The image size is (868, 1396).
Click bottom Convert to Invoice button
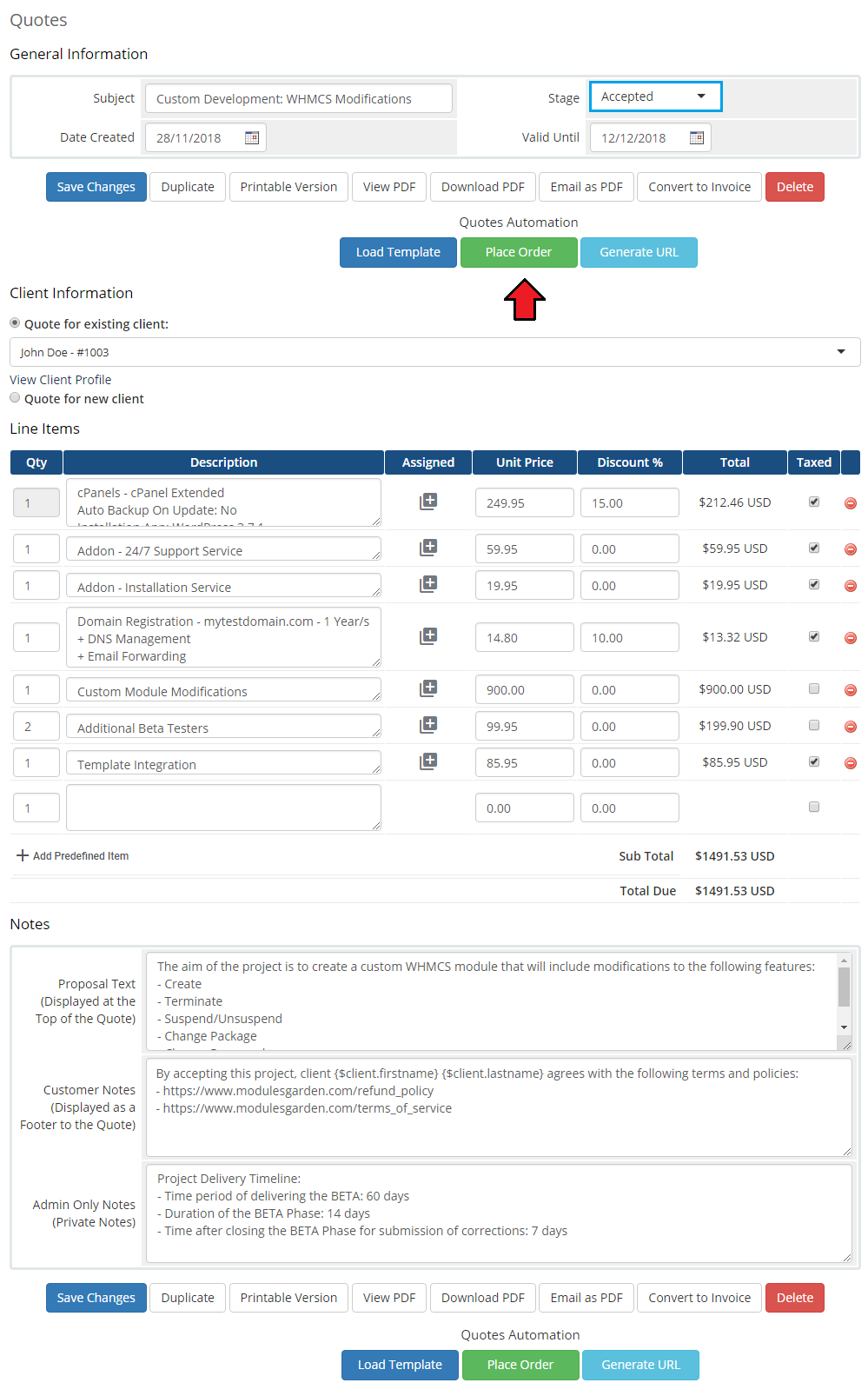[x=699, y=1298]
